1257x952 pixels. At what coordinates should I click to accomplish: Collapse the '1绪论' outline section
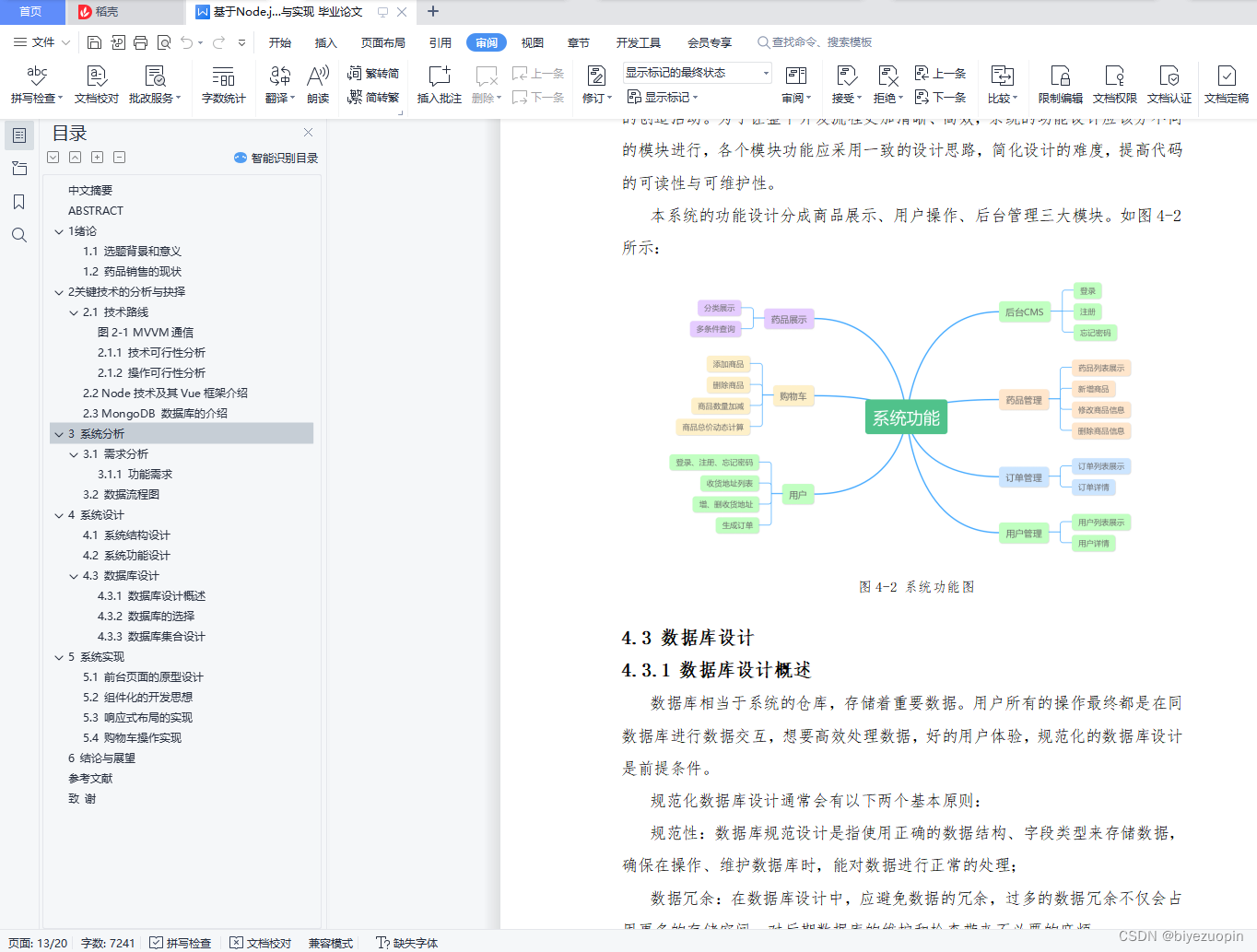point(59,231)
